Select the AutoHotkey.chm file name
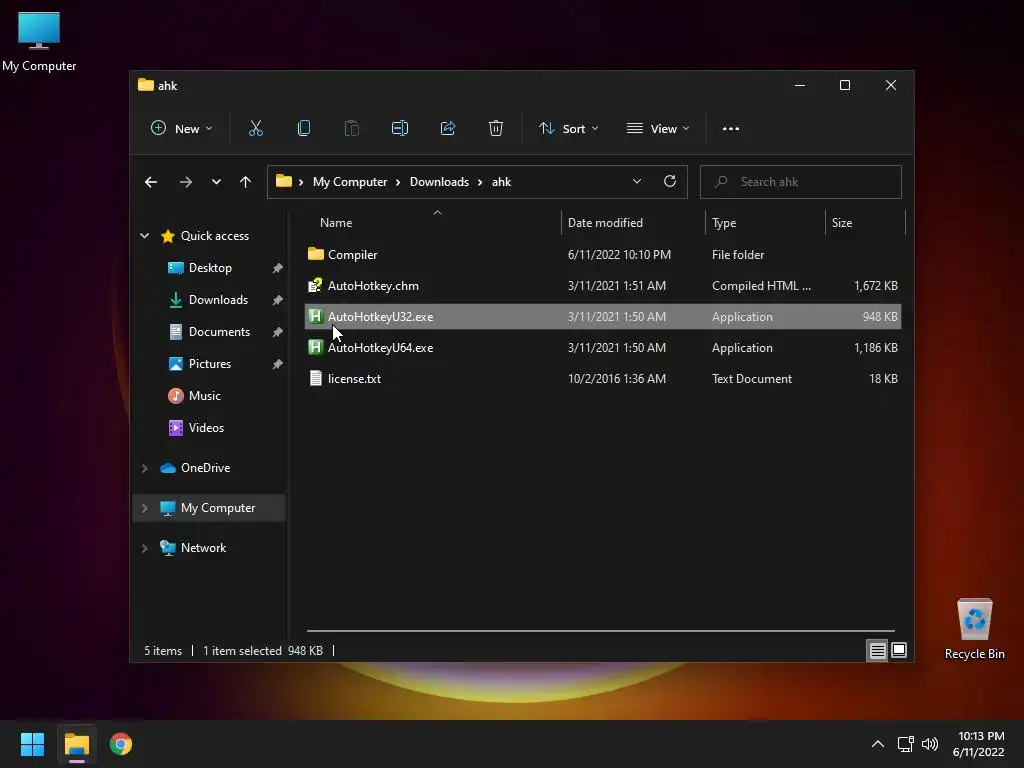1024x768 pixels. 373,286
